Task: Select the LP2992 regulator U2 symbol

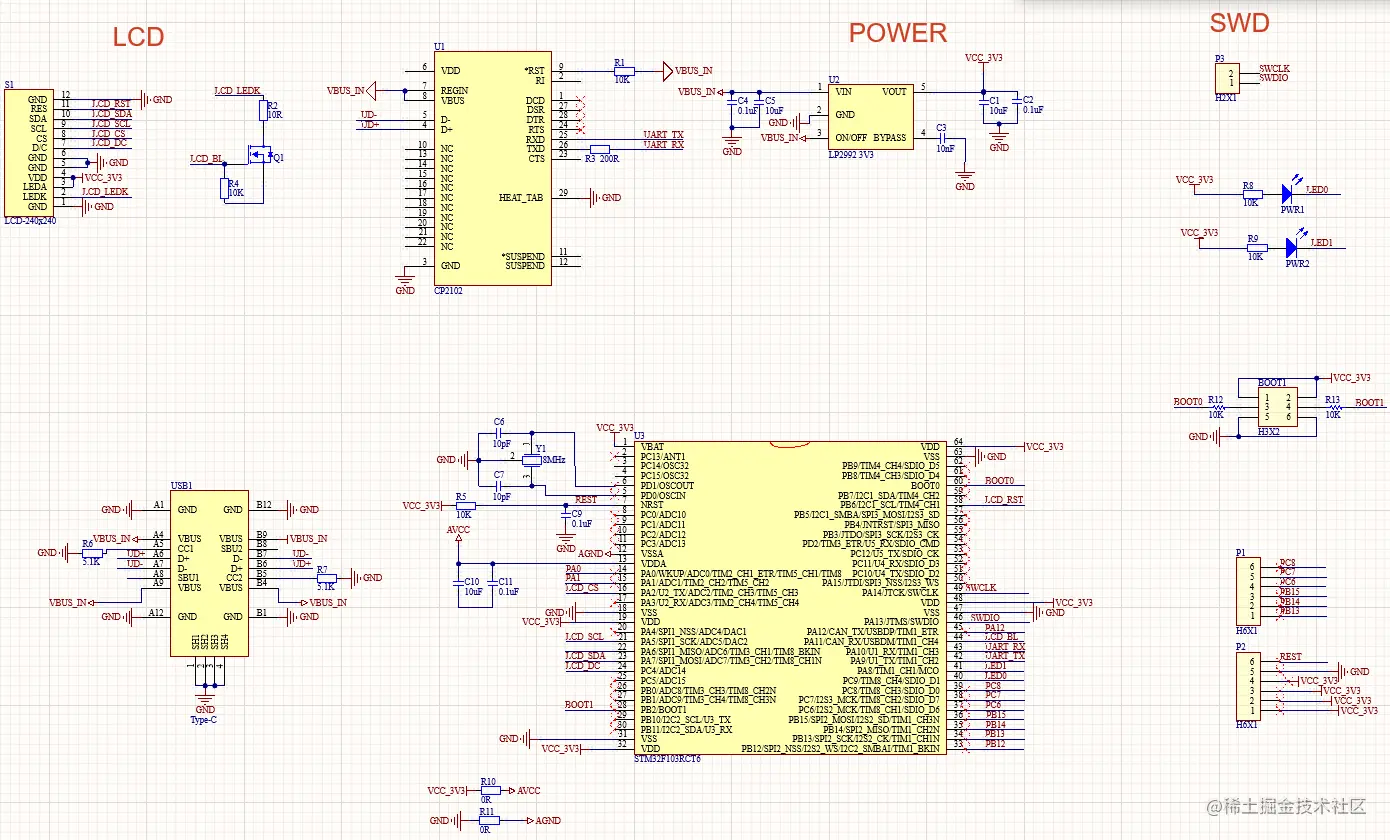Action: [x=870, y=115]
